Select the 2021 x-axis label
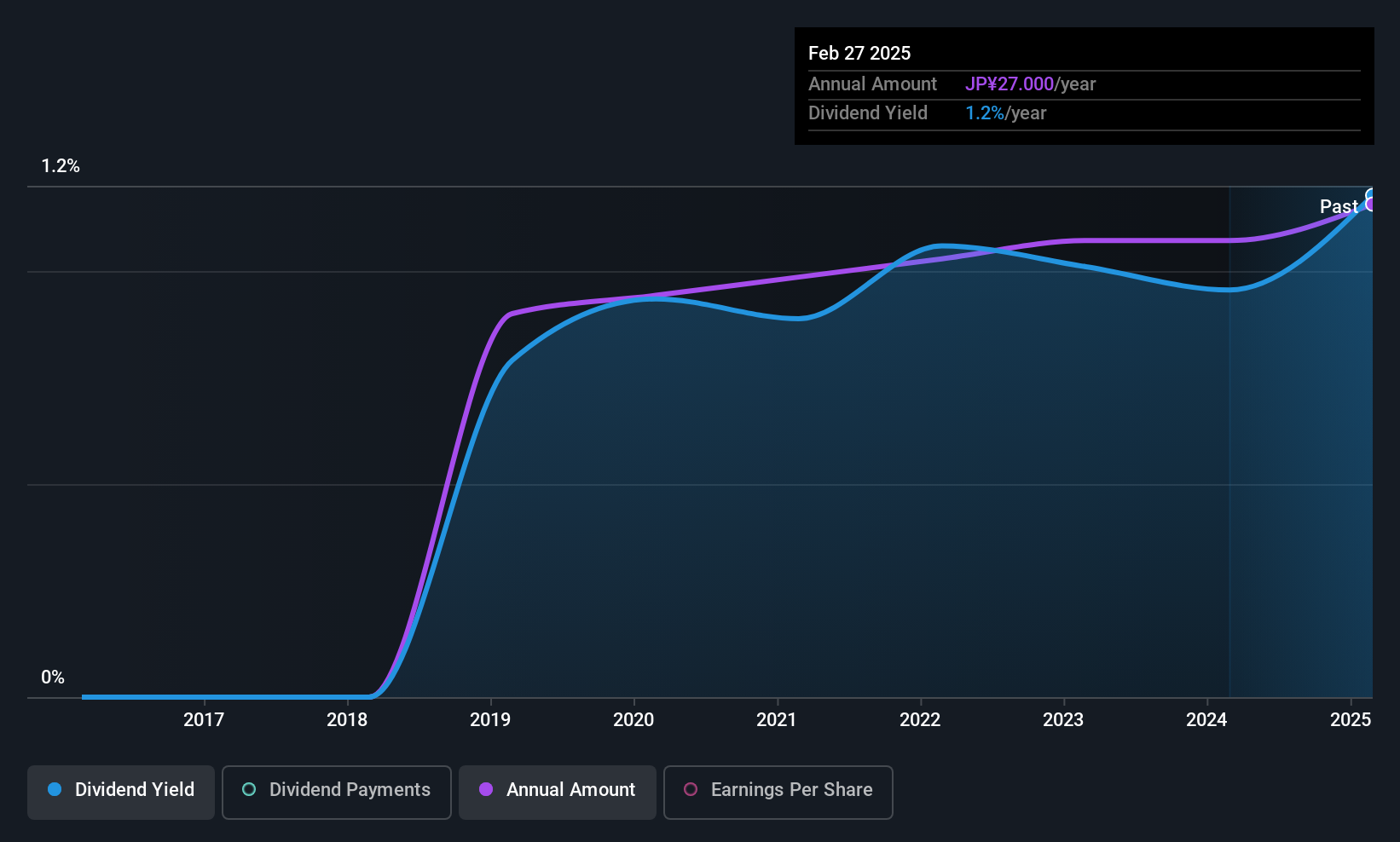Screen dimensions: 1400x842 pyautogui.click(x=777, y=719)
